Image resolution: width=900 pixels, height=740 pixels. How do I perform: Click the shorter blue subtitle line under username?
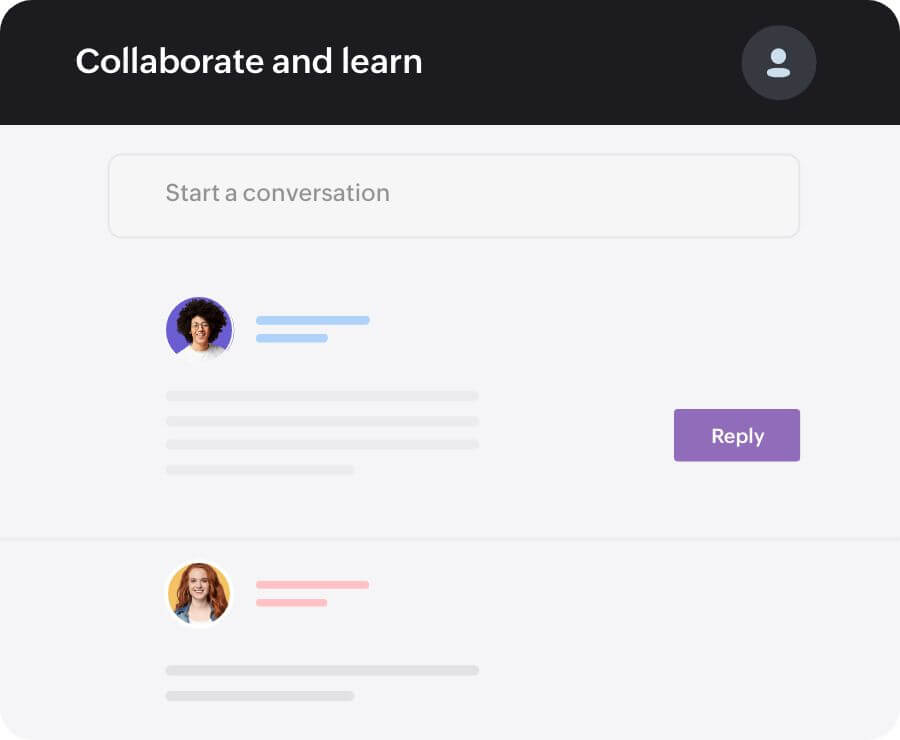pyautogui.click(x=291, y=338)
